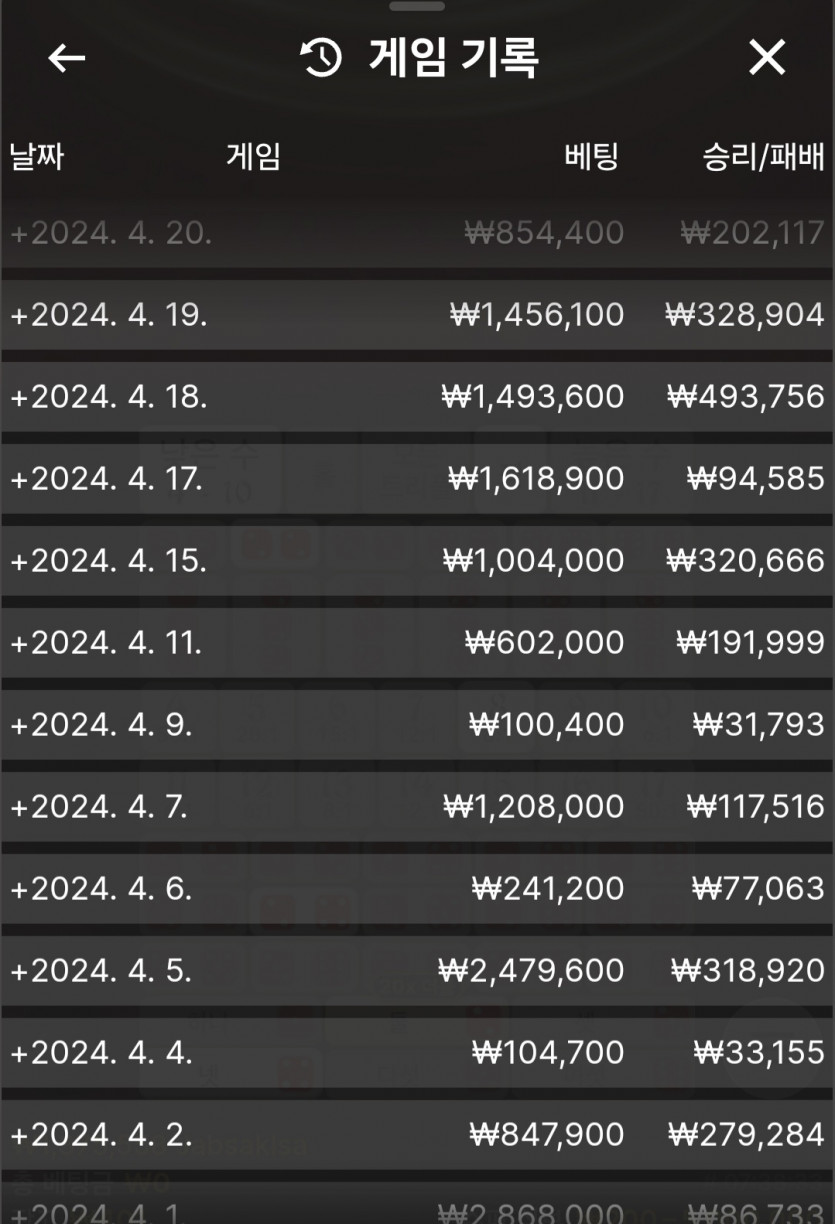Go back using the left arrow
835x1224 pixels.
coord(67,59)
